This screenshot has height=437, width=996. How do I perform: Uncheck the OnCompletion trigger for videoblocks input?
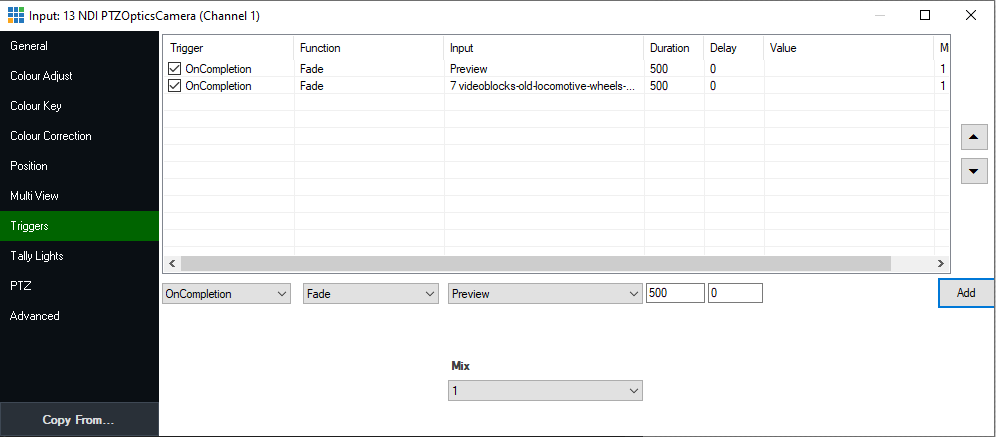coord(175,86)
